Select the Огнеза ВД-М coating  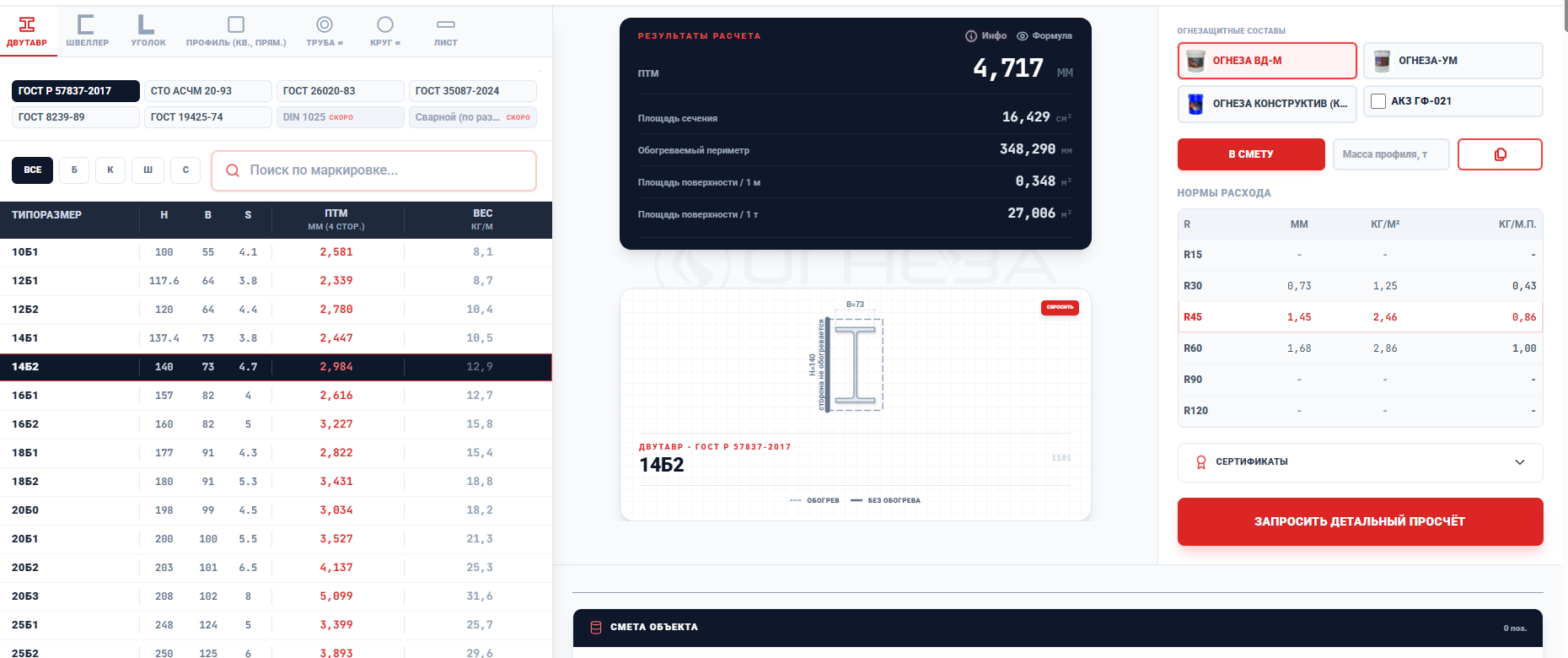click(1267, 61)
